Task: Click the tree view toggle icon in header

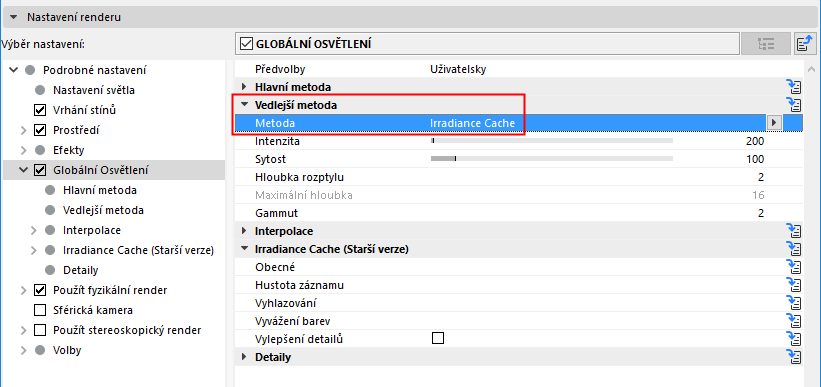Action: [x=765, y=44]
